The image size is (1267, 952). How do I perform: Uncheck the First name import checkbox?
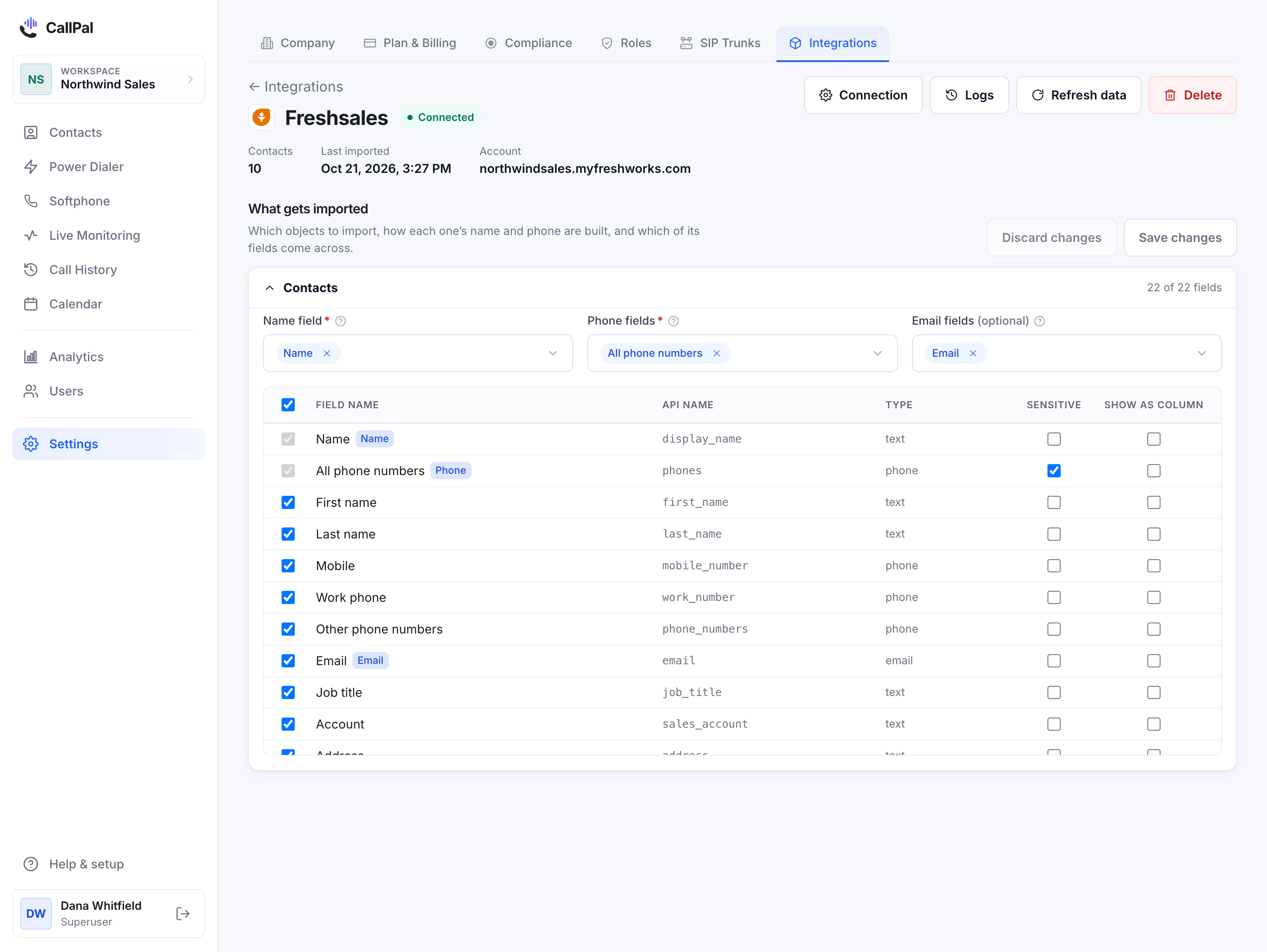click(288, 502)
